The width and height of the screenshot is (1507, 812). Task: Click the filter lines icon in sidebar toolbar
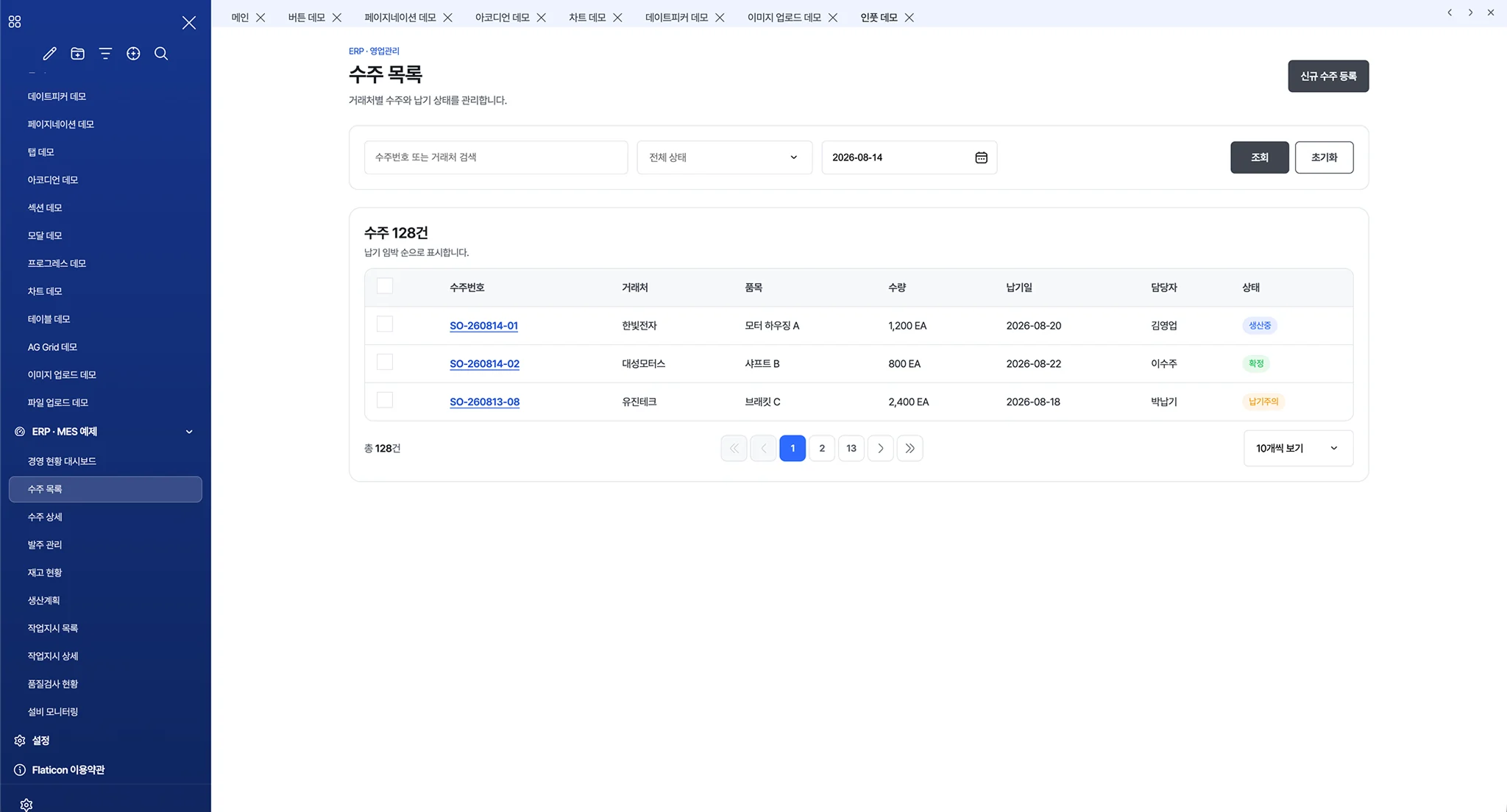pyautogui.click(x=105, y=54)
